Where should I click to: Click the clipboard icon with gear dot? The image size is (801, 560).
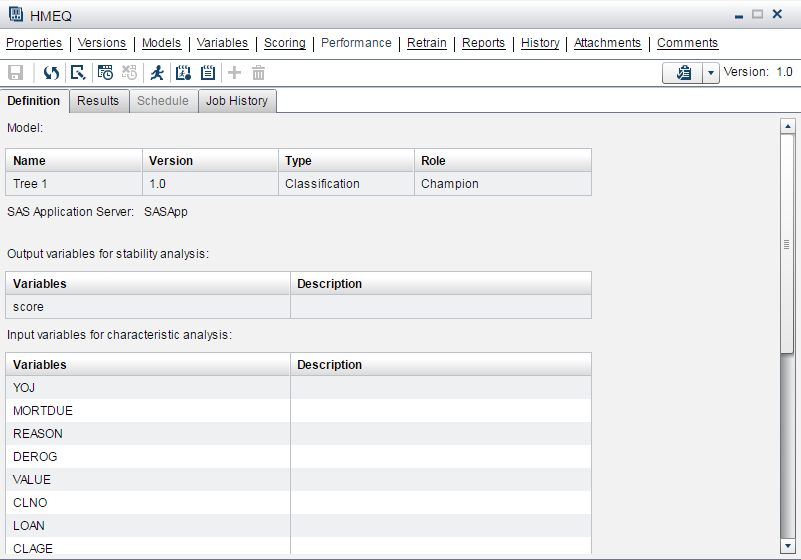pos(183,73)
